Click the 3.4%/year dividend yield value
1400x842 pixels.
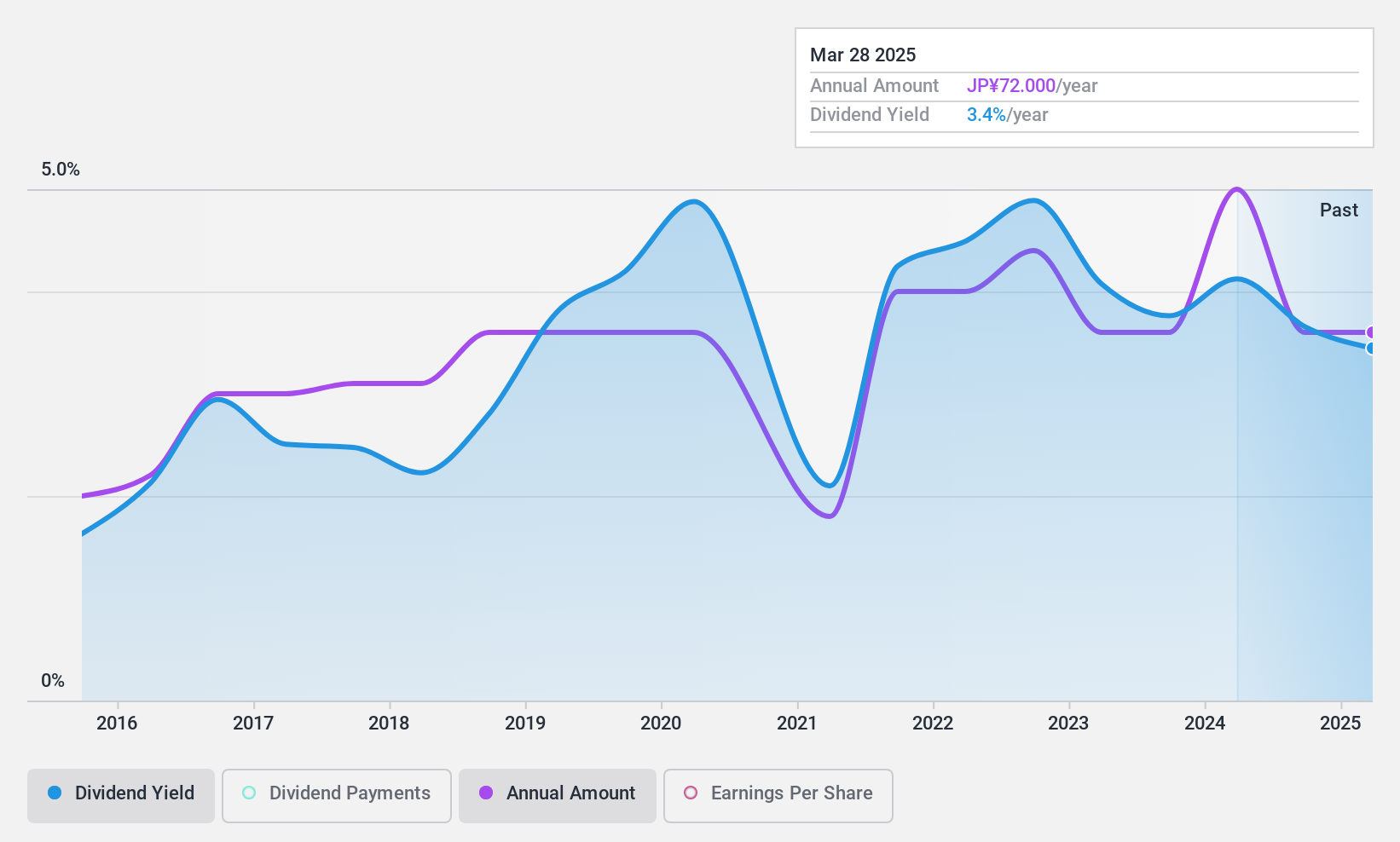(x=1007, y=115)
